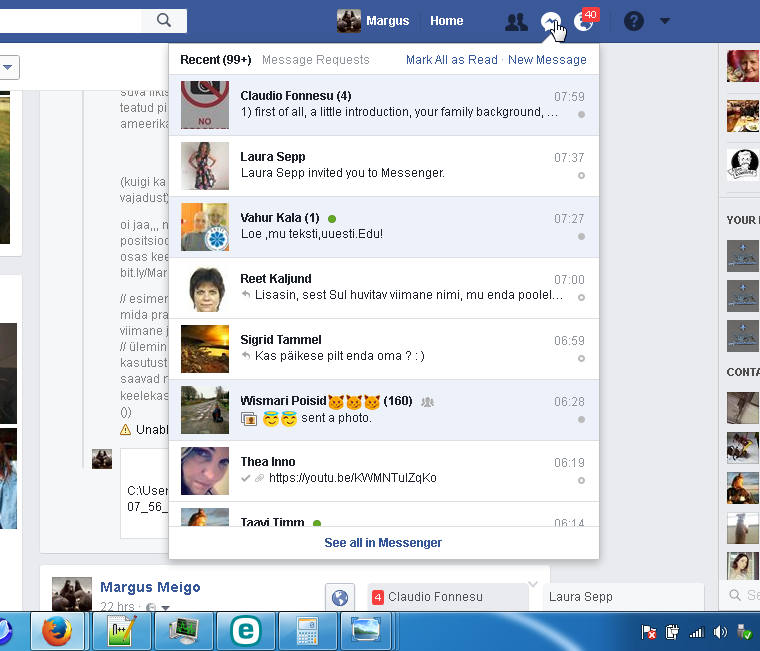Click the volume speaker tray icon

[720, 632]
